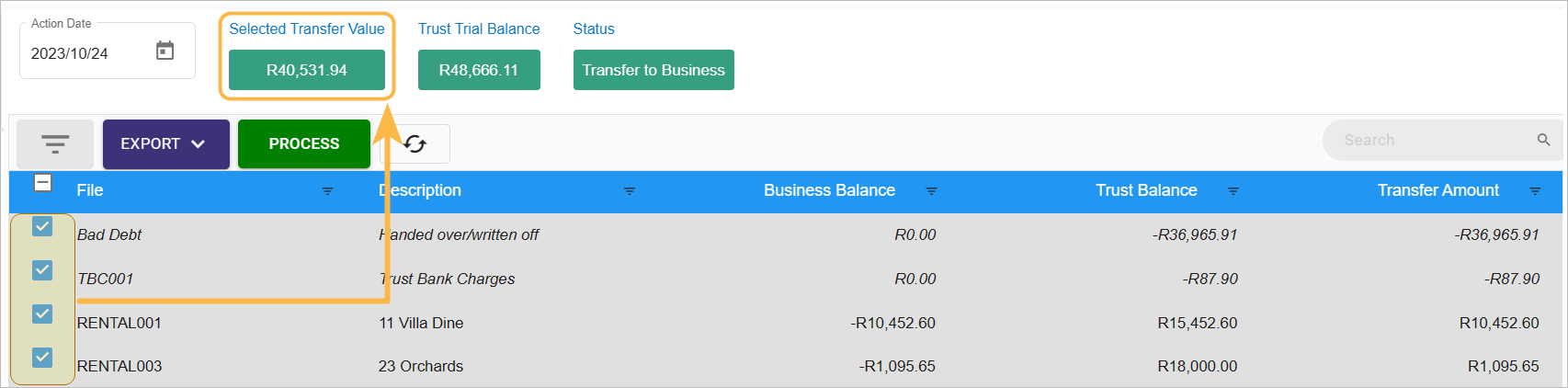The image size is (1568, 388).
Task: Filter the Business Balance column
Action: point(931,191)
